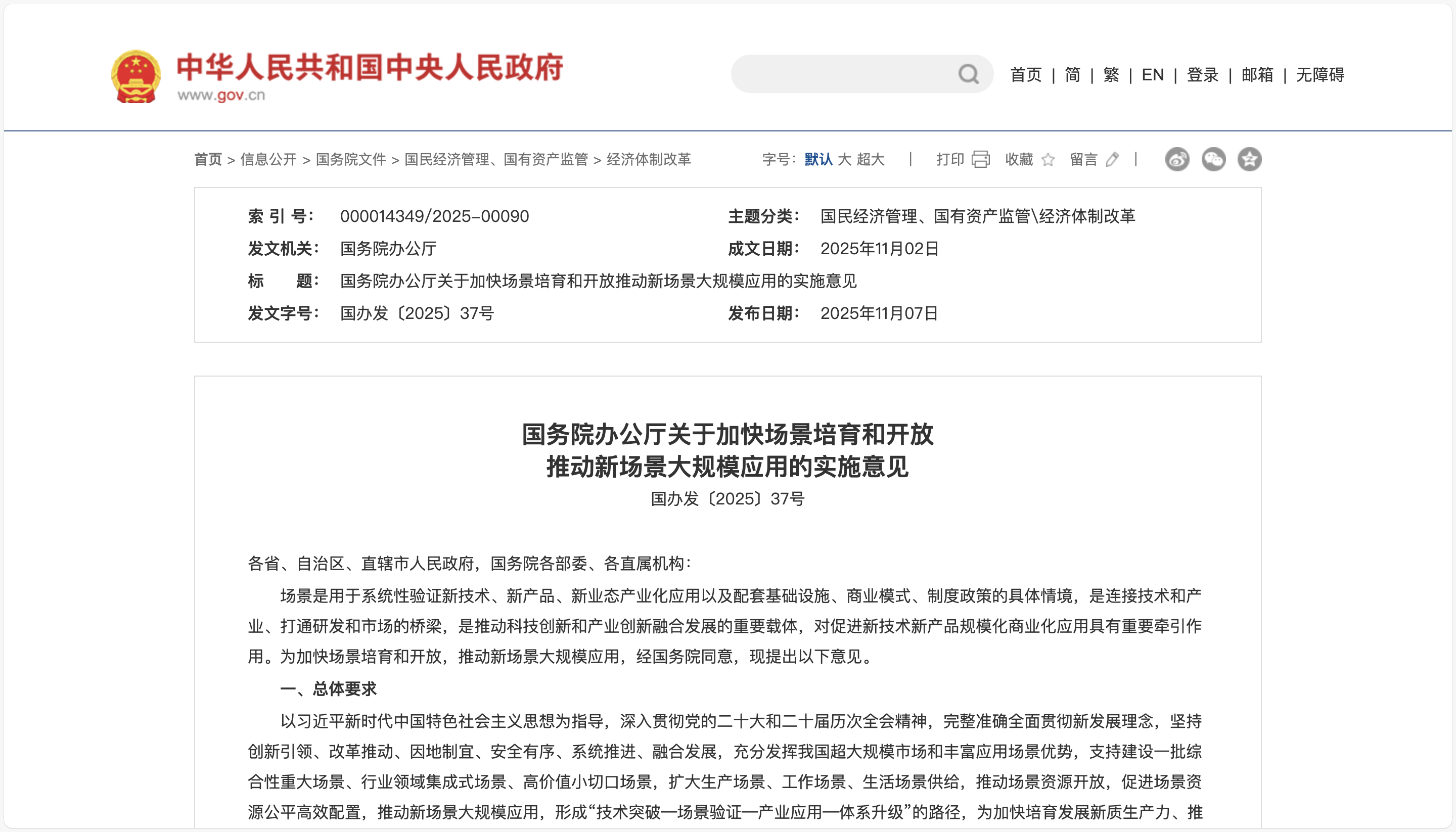Go to 首页 via the breadcrumb link
Image resolution: width=1456 pixels, height=832 pixels.
pos(208,160)
